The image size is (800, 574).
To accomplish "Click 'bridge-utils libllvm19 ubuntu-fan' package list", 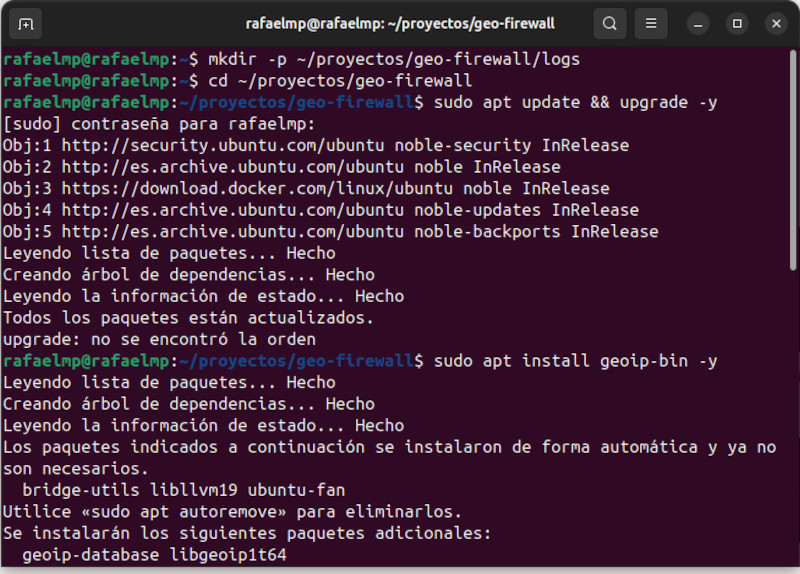I will [184, 490].
